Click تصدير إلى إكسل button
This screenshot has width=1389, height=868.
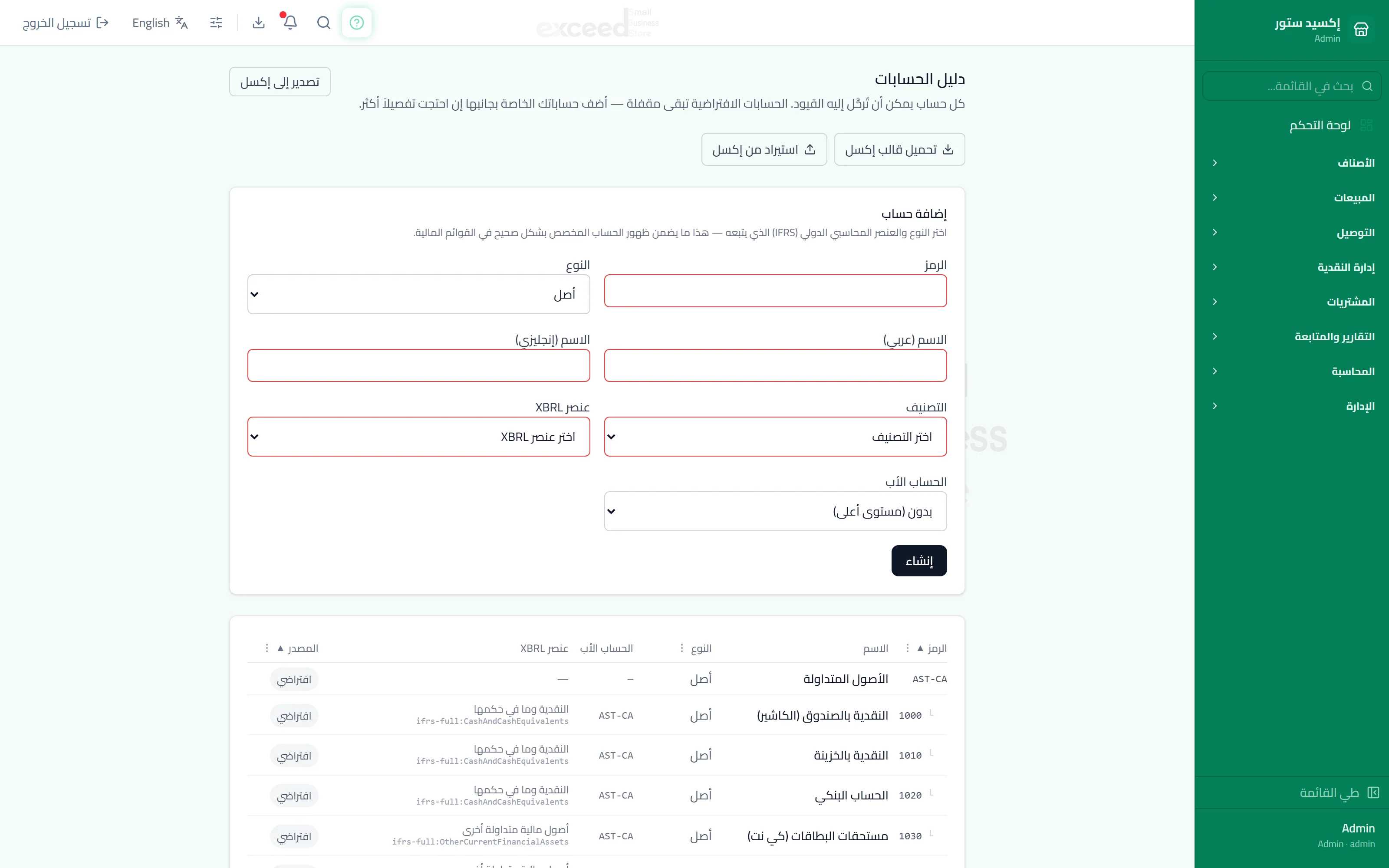(280, 82)
